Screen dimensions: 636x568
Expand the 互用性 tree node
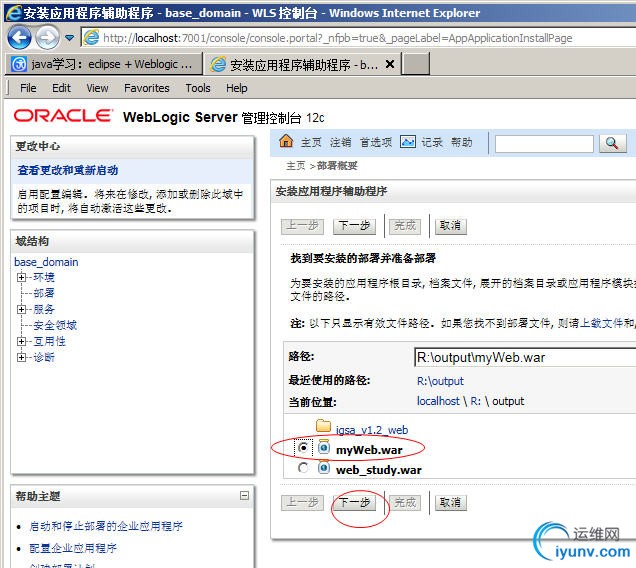click(x=21, y=342)
